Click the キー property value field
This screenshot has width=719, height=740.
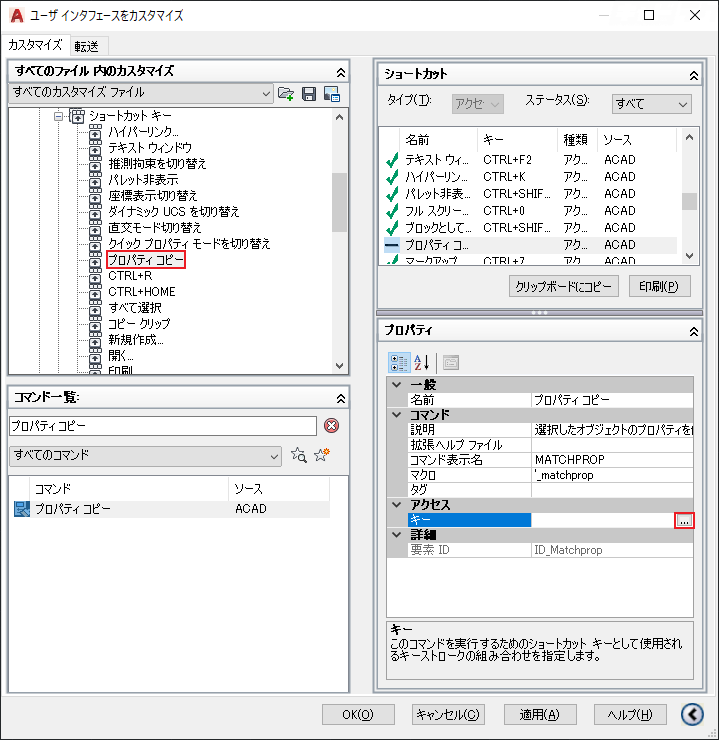click(x=602, y=520)
